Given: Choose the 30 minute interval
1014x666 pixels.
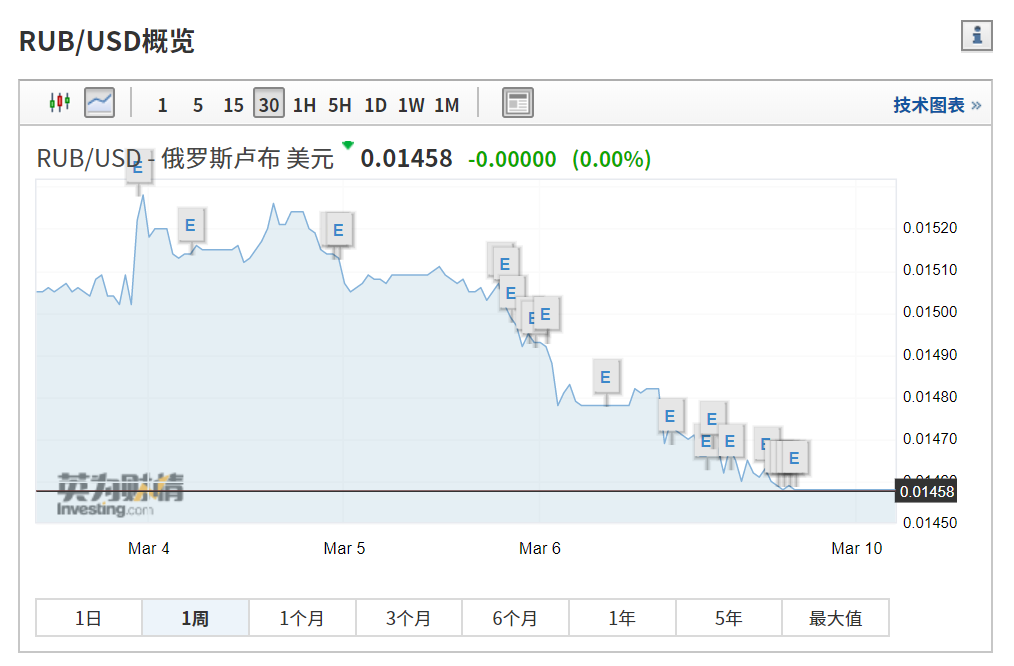Looking at the screenshot, I should pos(268,103).
